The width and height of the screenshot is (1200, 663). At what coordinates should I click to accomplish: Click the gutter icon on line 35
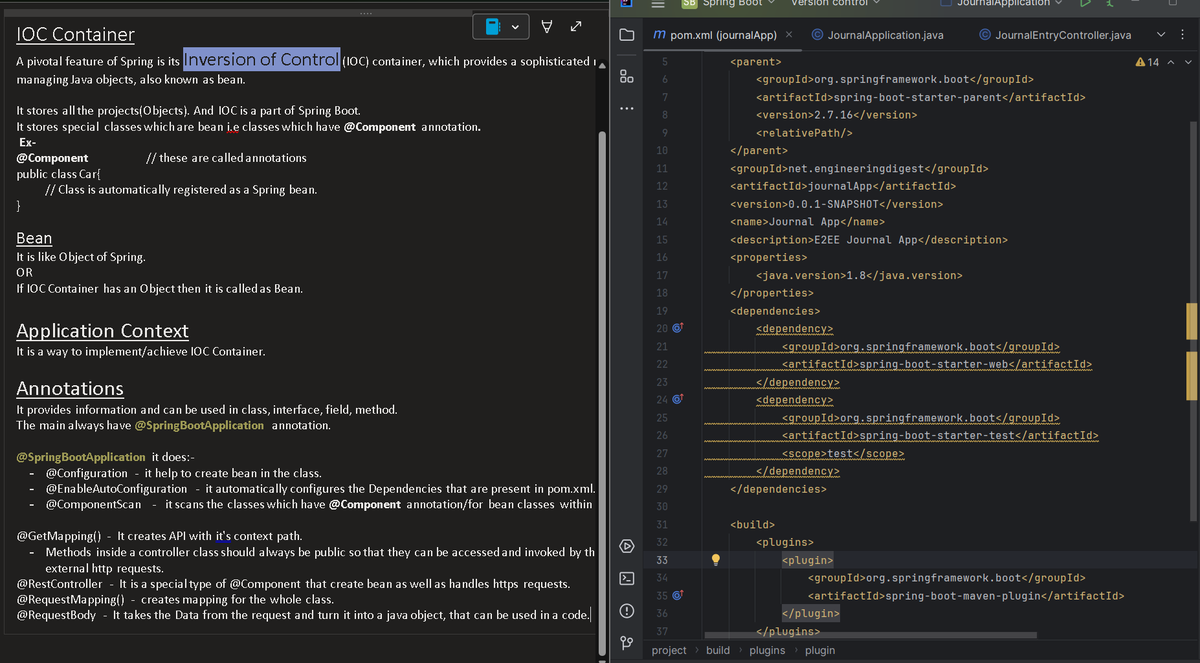[x=676, y=595]
